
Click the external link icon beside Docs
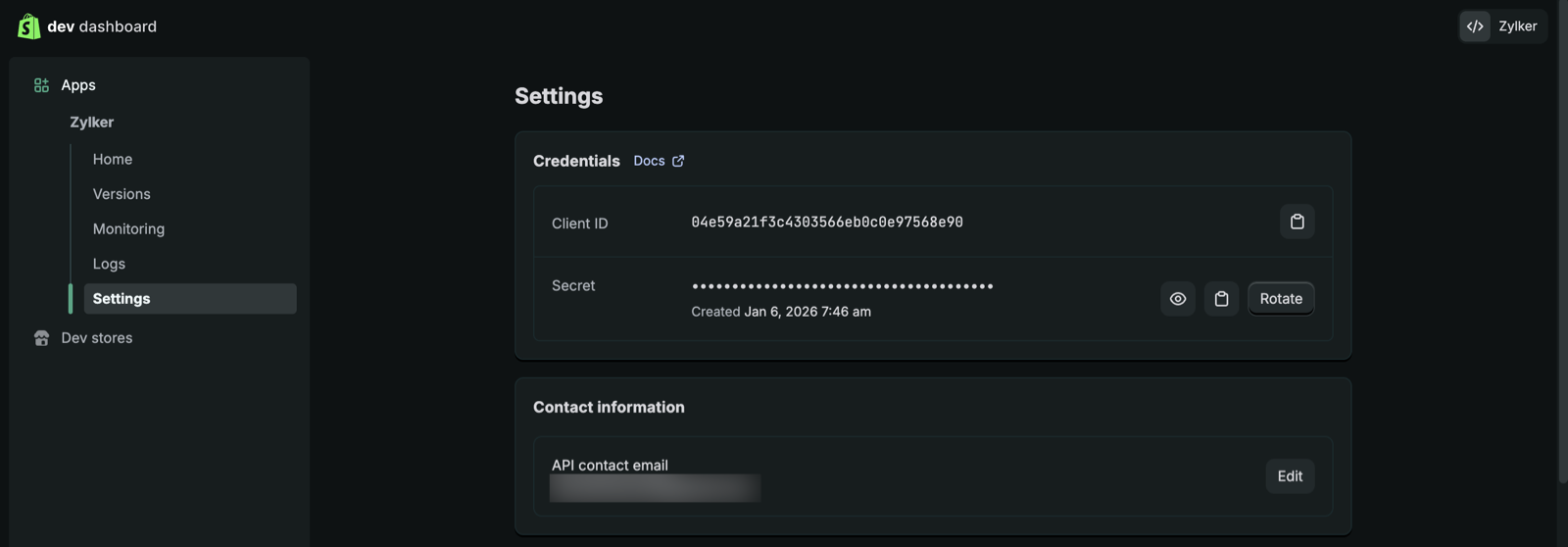point(678,161)
